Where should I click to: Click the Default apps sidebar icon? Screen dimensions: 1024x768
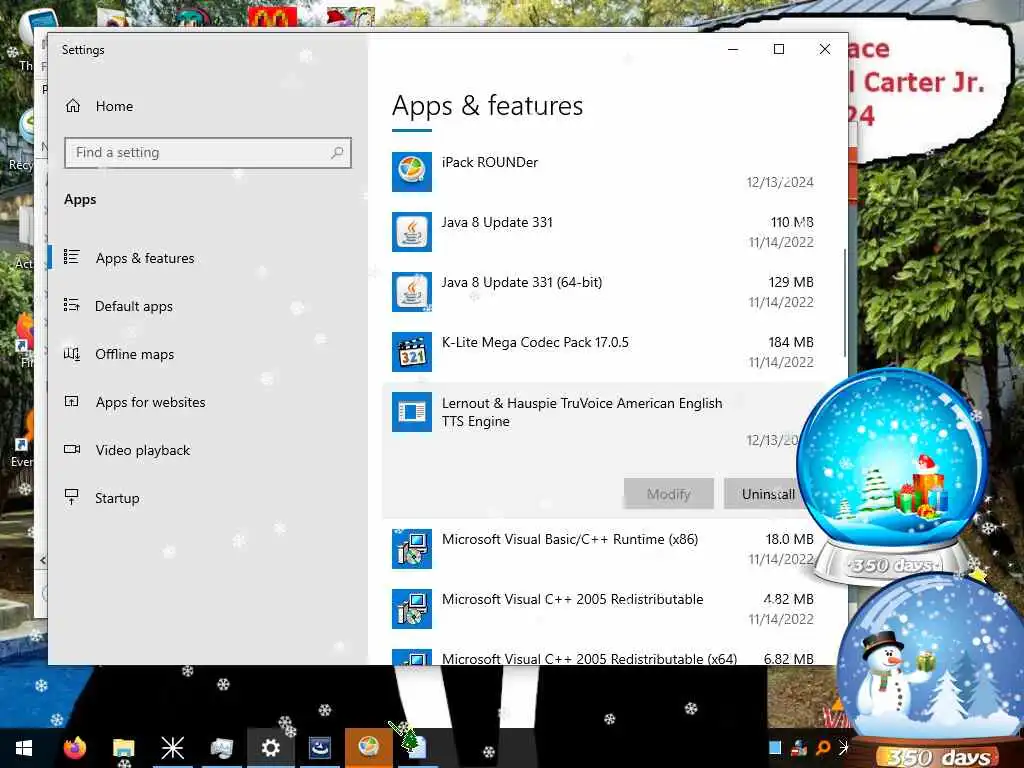pyautogui.click(x=72, y=305)
